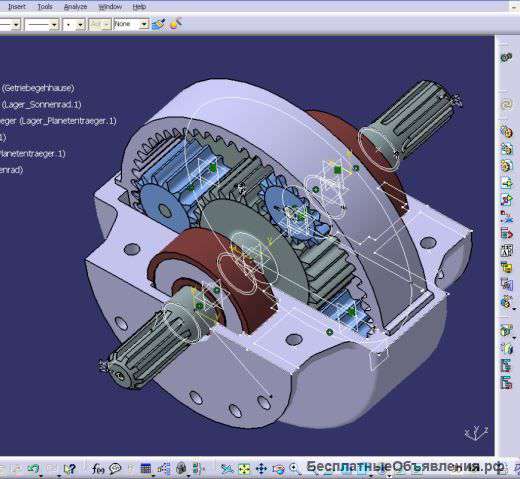Open the Help menu
520x479 pixels.
click(x=139, y=6)
